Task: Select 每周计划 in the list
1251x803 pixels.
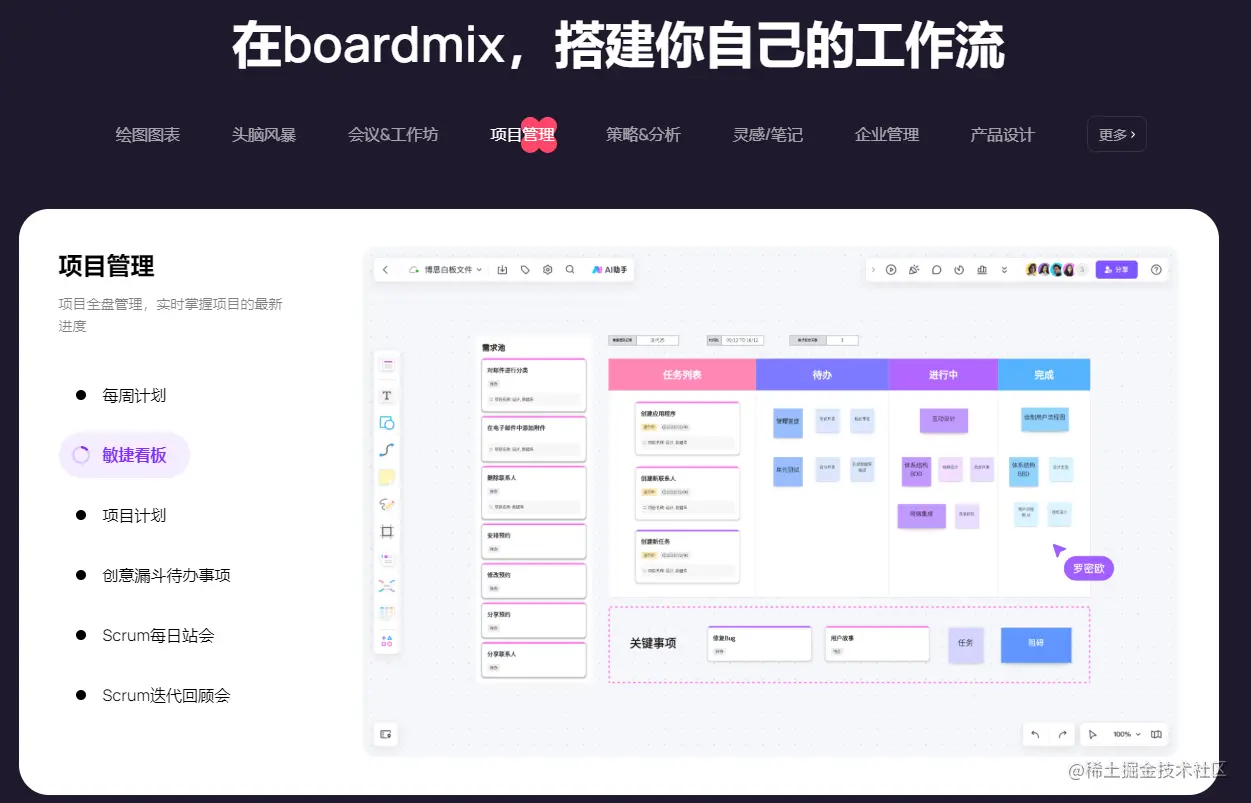Action: click(x=134, y=395)
